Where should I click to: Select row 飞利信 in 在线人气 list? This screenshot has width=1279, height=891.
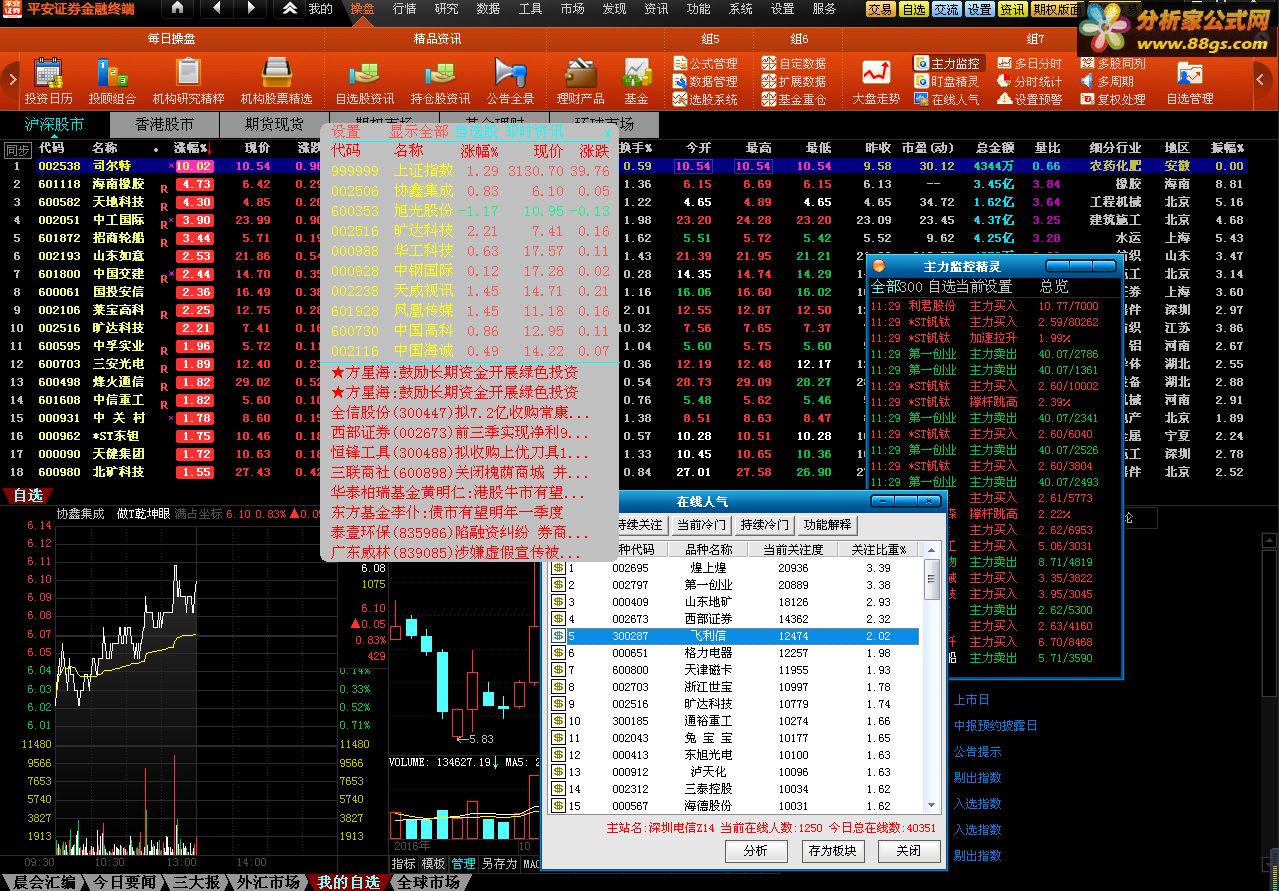(x=734, y=636)
